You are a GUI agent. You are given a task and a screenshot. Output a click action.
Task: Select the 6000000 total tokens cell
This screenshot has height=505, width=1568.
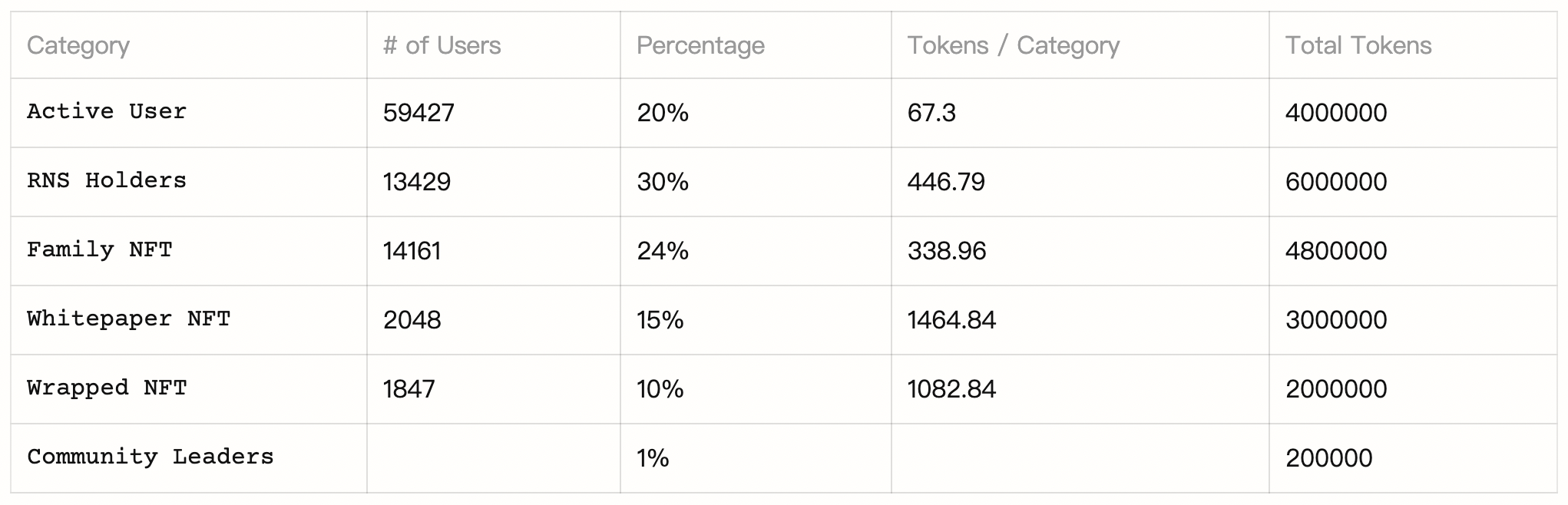coord(1335,182)
